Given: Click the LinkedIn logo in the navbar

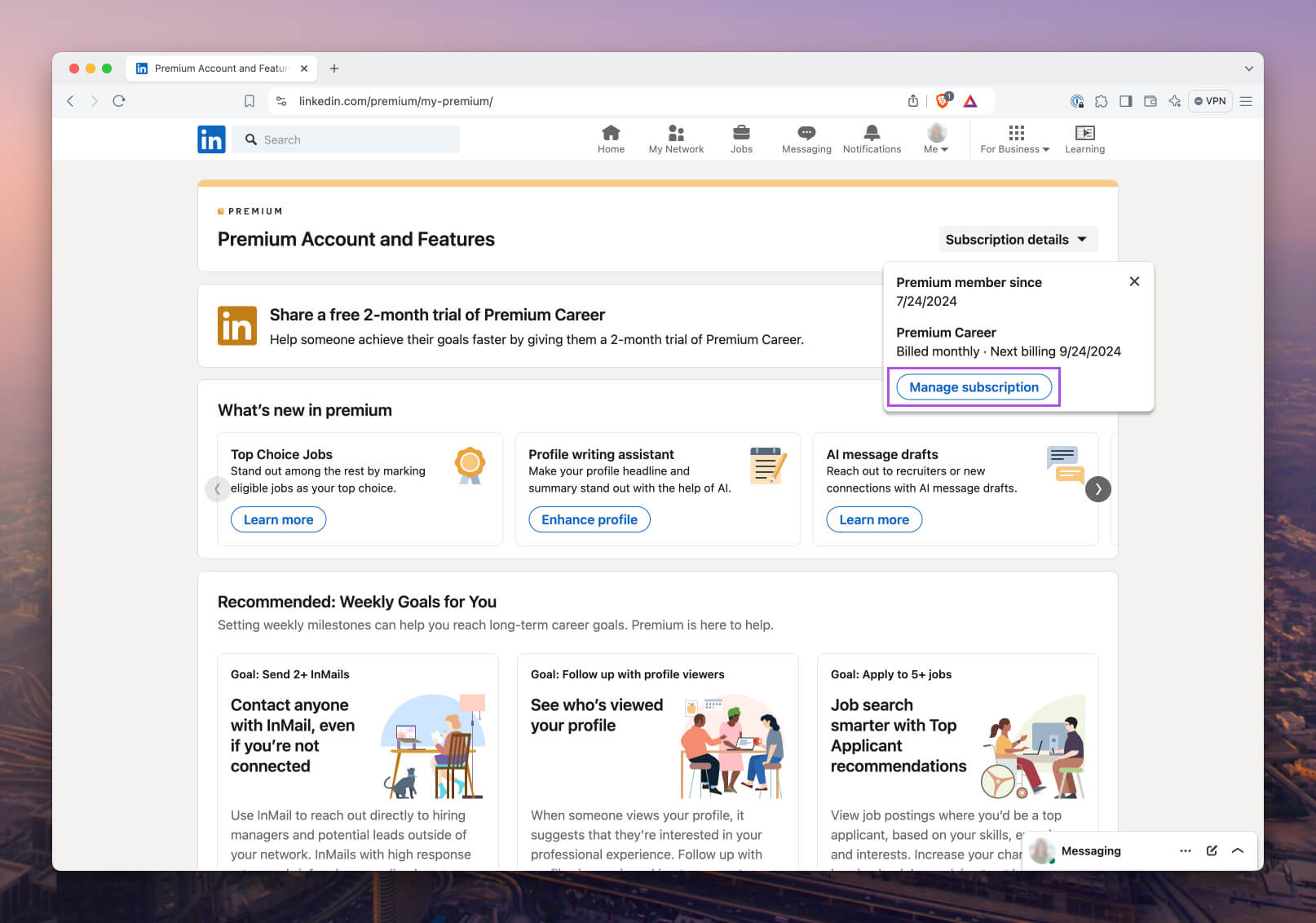Looking at the screenshot, I should click(x=211, y=139).
